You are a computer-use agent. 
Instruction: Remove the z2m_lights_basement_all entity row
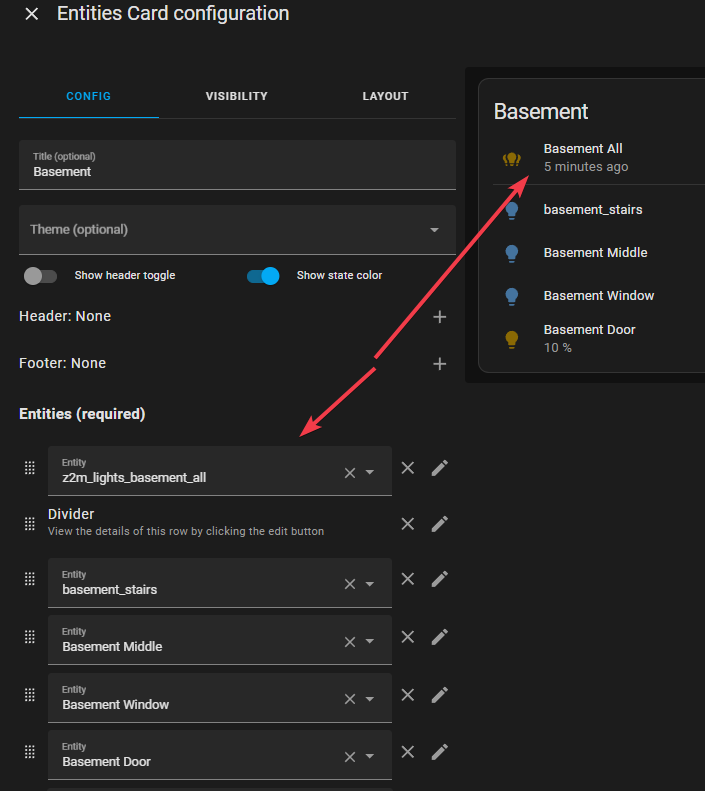click(408, 468)
